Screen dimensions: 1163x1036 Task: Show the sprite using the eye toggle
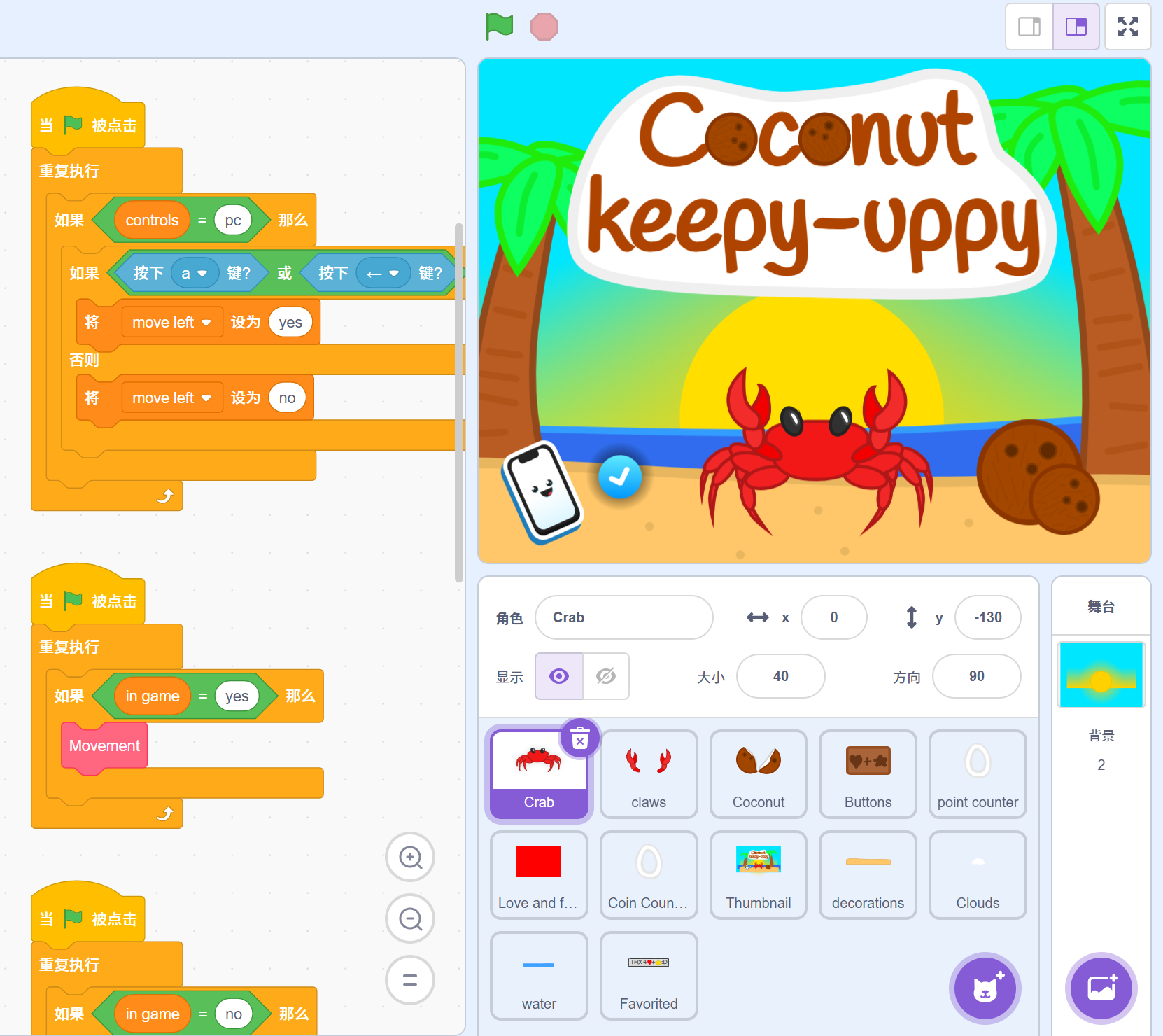tap(559, 676)
